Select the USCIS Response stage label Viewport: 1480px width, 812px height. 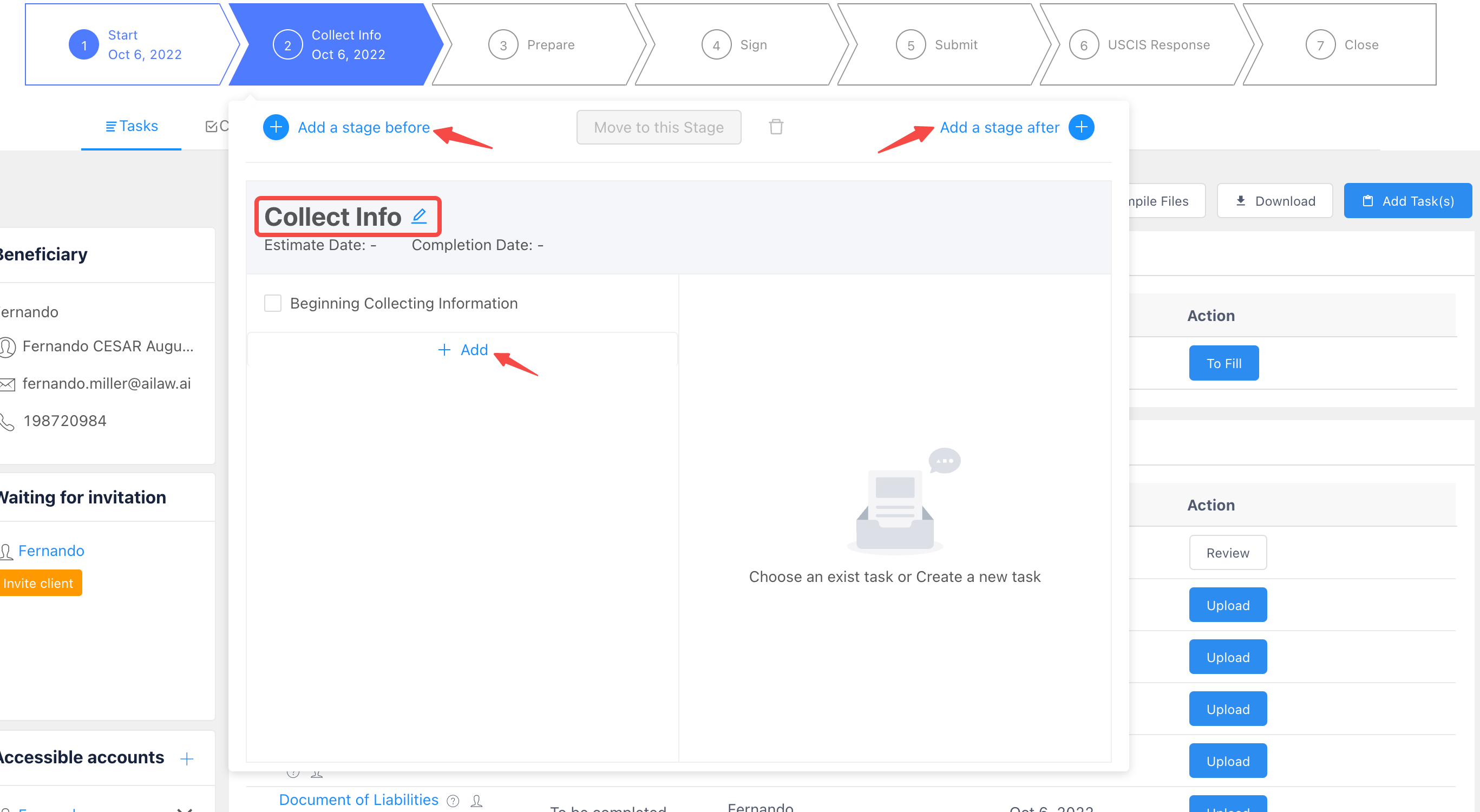click(1159, 45)
